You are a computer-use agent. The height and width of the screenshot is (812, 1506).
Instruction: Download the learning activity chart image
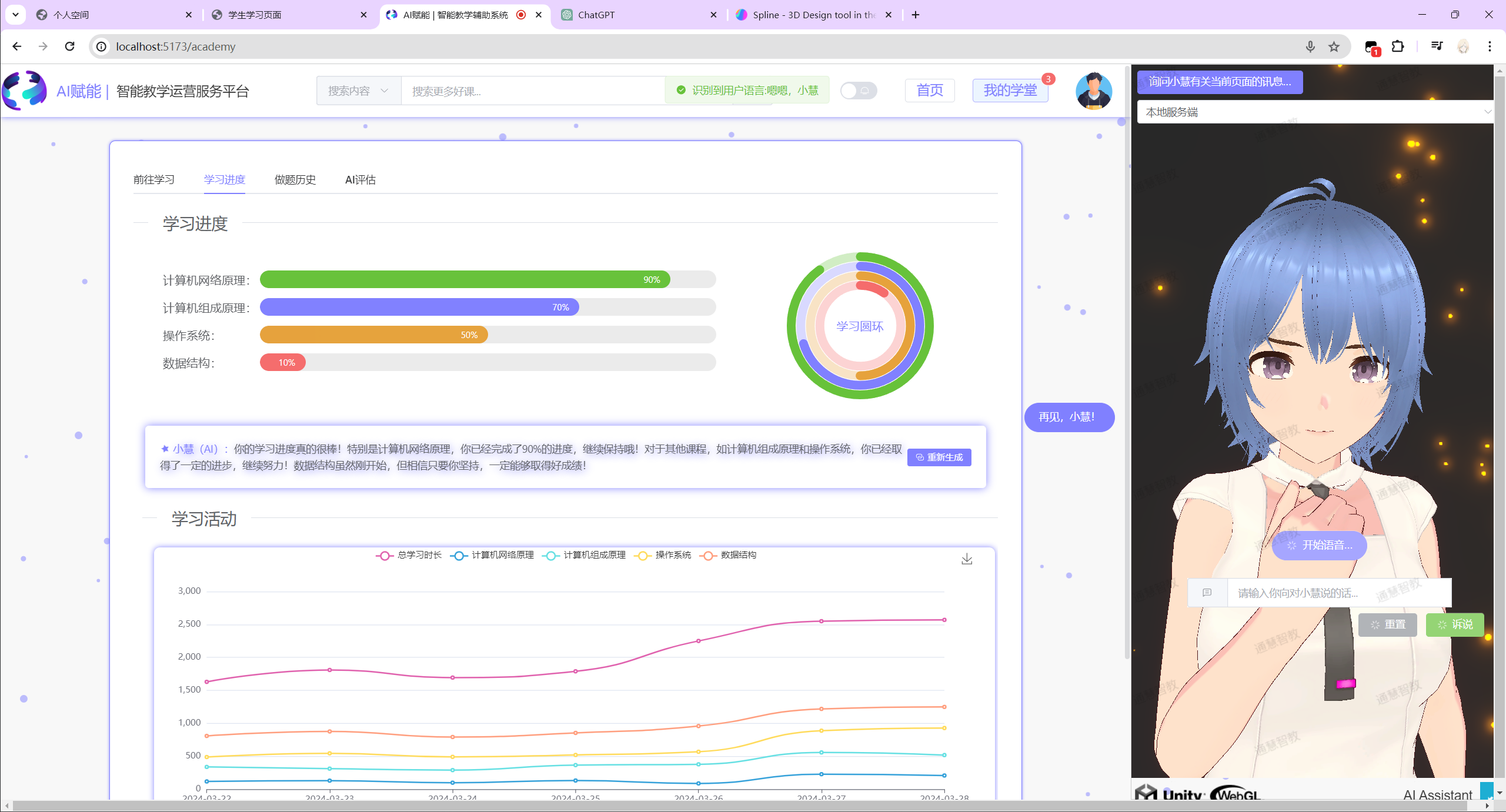[967, 559]
